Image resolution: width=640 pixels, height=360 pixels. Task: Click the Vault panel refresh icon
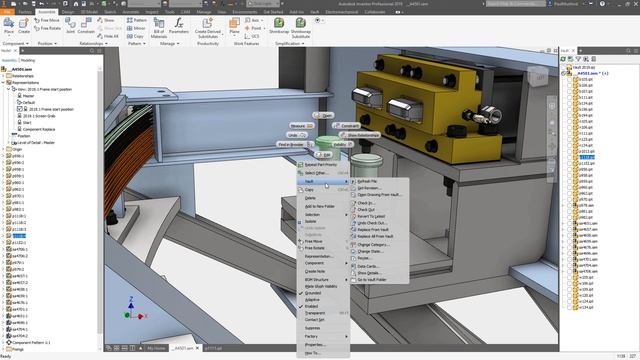[563, 59]
